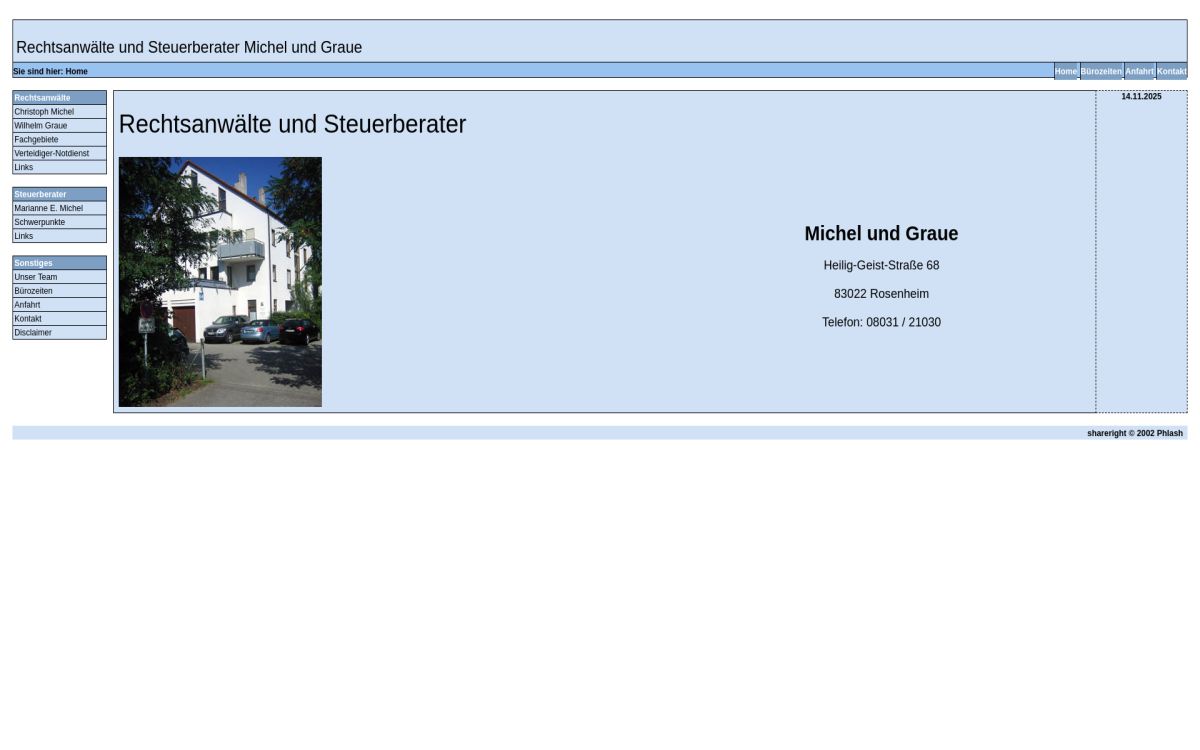Click the shareright © 2002 Phlash footer text
This screenshot has height=750, width=1200.
click(x=1134, y=433)
